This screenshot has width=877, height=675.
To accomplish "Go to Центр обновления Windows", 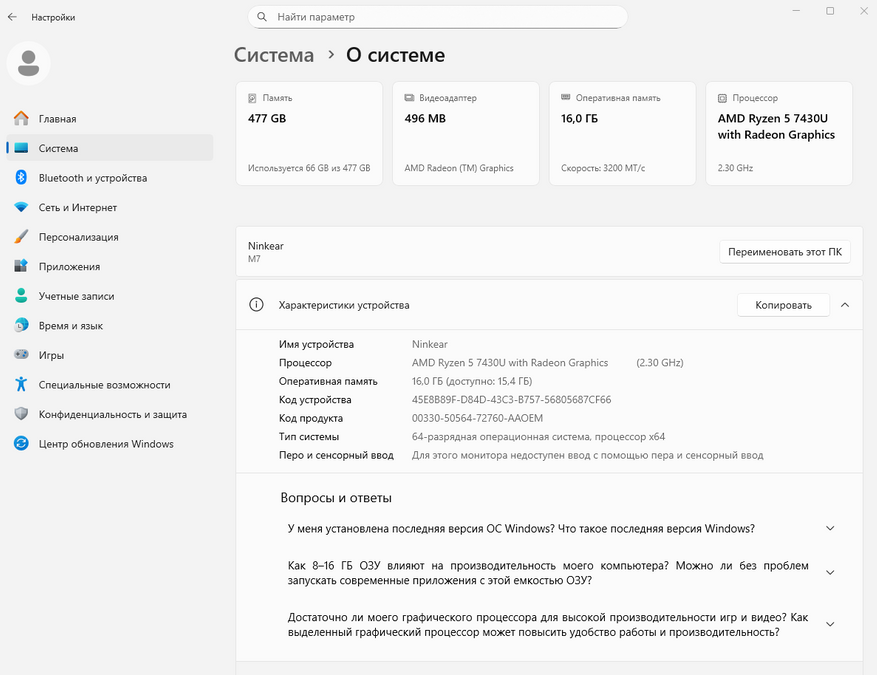I will coord(106,444).
